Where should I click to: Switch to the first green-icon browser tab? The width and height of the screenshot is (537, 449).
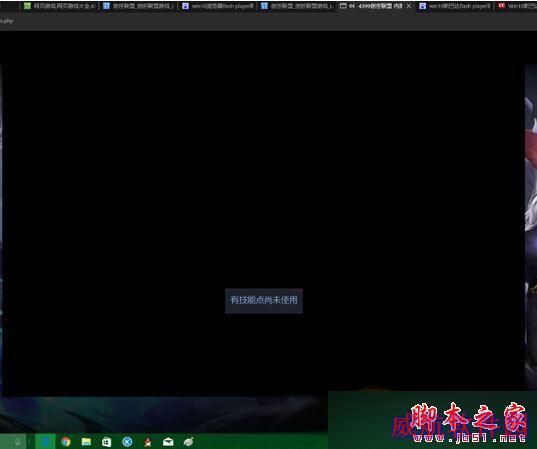tap(60, 6)
